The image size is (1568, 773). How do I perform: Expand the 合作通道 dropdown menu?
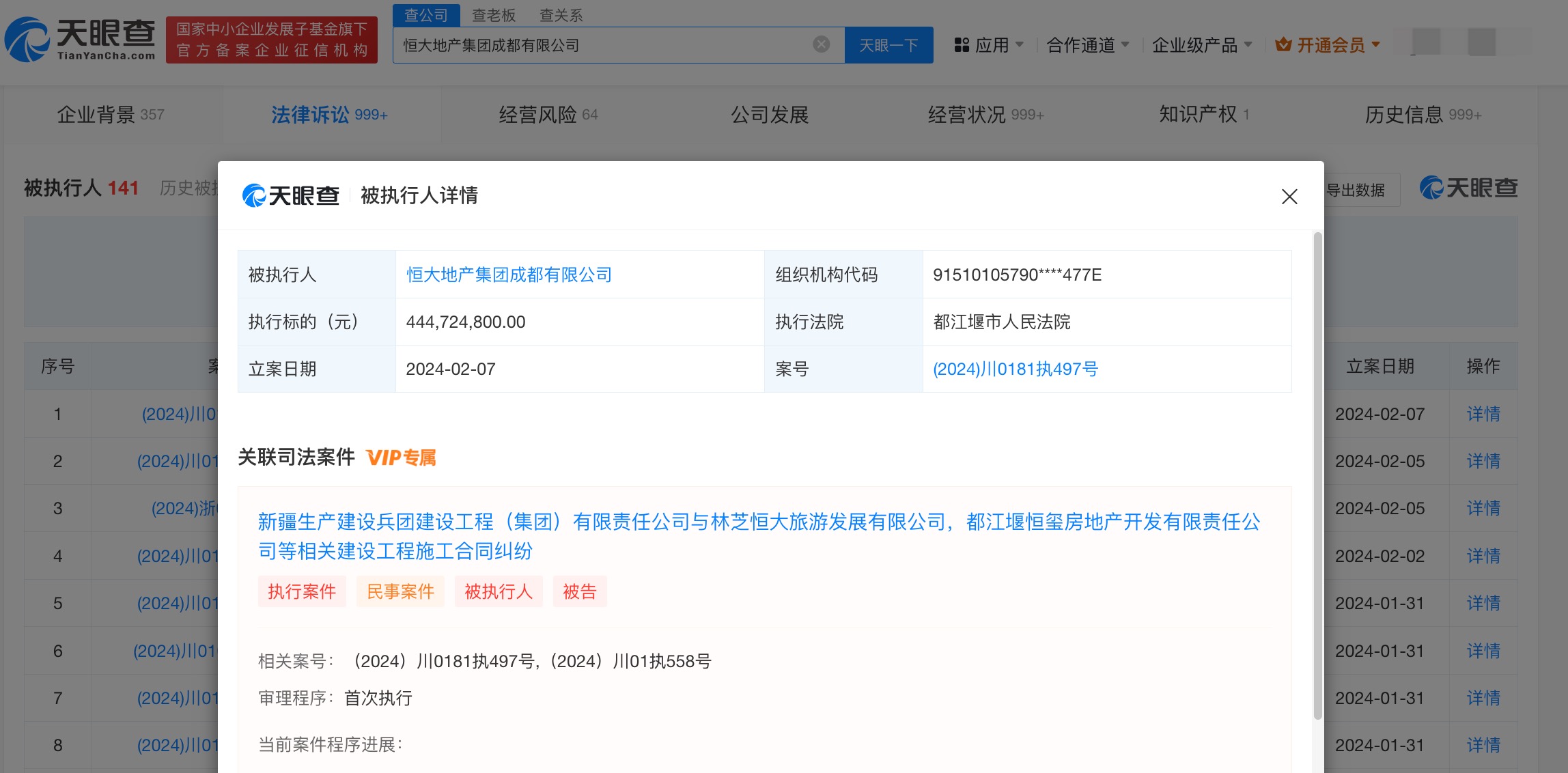pyautogui.click(x=1087, y=45)
